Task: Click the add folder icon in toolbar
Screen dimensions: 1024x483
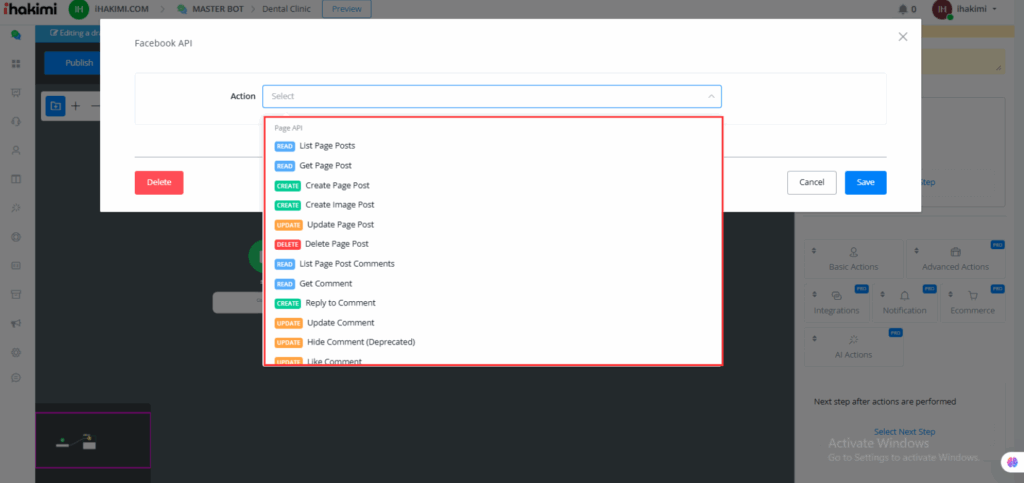Action: (56, 105)
